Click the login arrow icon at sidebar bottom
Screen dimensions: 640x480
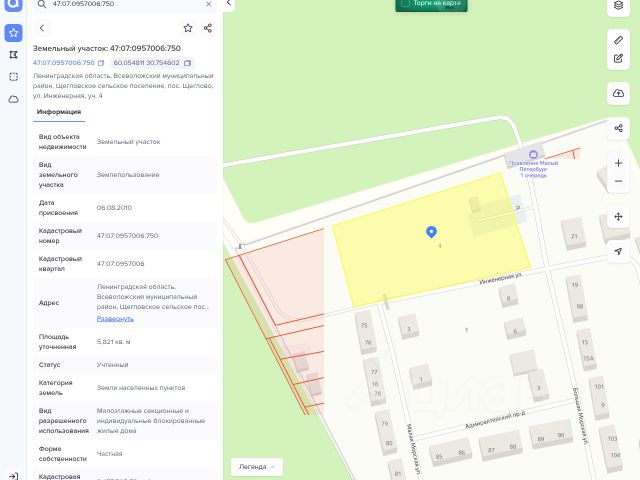13,476
